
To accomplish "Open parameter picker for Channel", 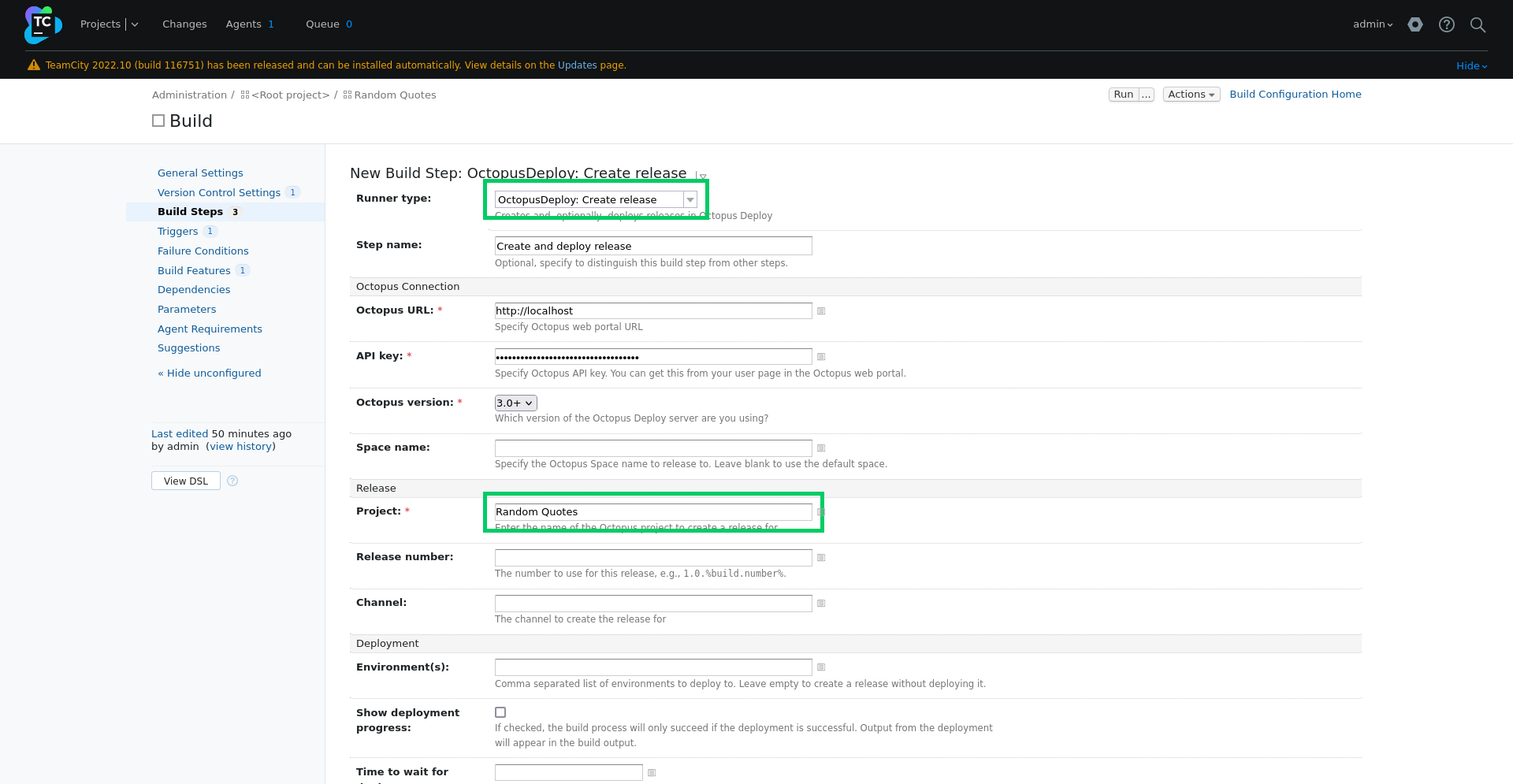I will pyautogui.click(x=821, y=604).
